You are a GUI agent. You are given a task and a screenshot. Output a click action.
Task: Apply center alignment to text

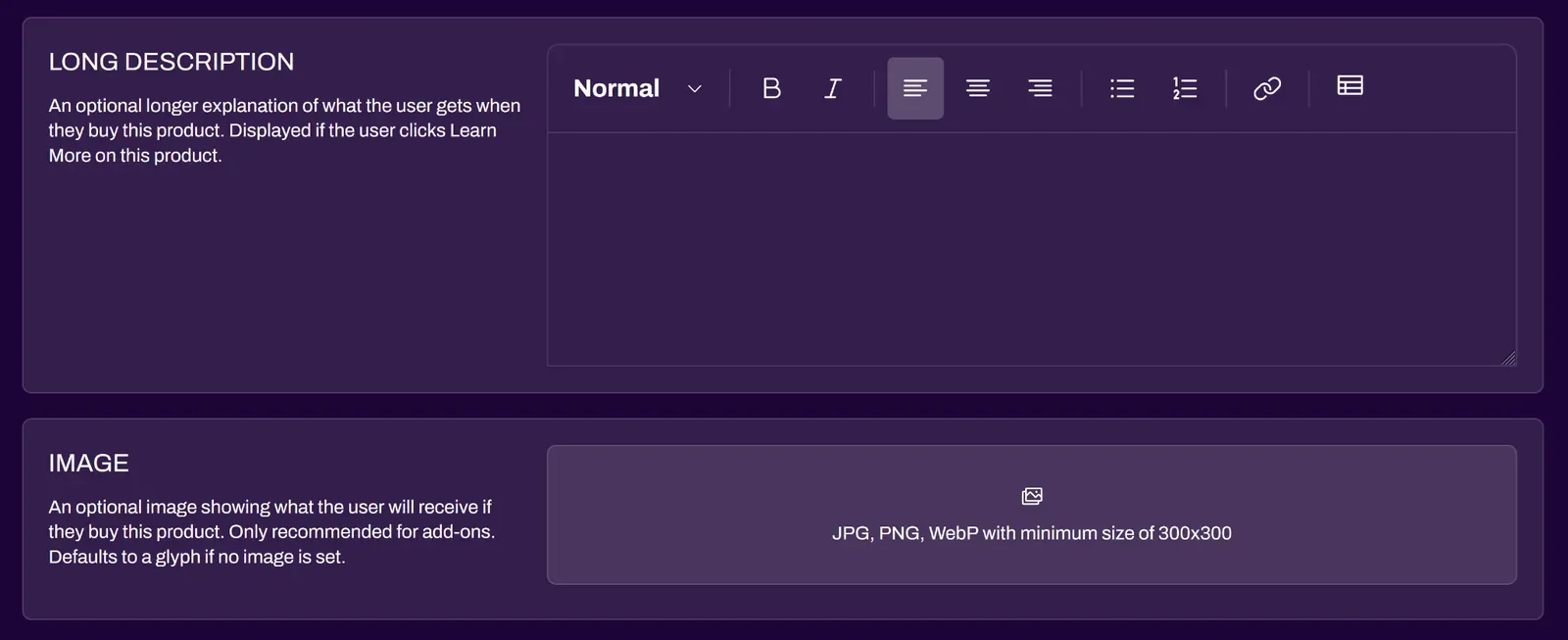tap(977, 88)
